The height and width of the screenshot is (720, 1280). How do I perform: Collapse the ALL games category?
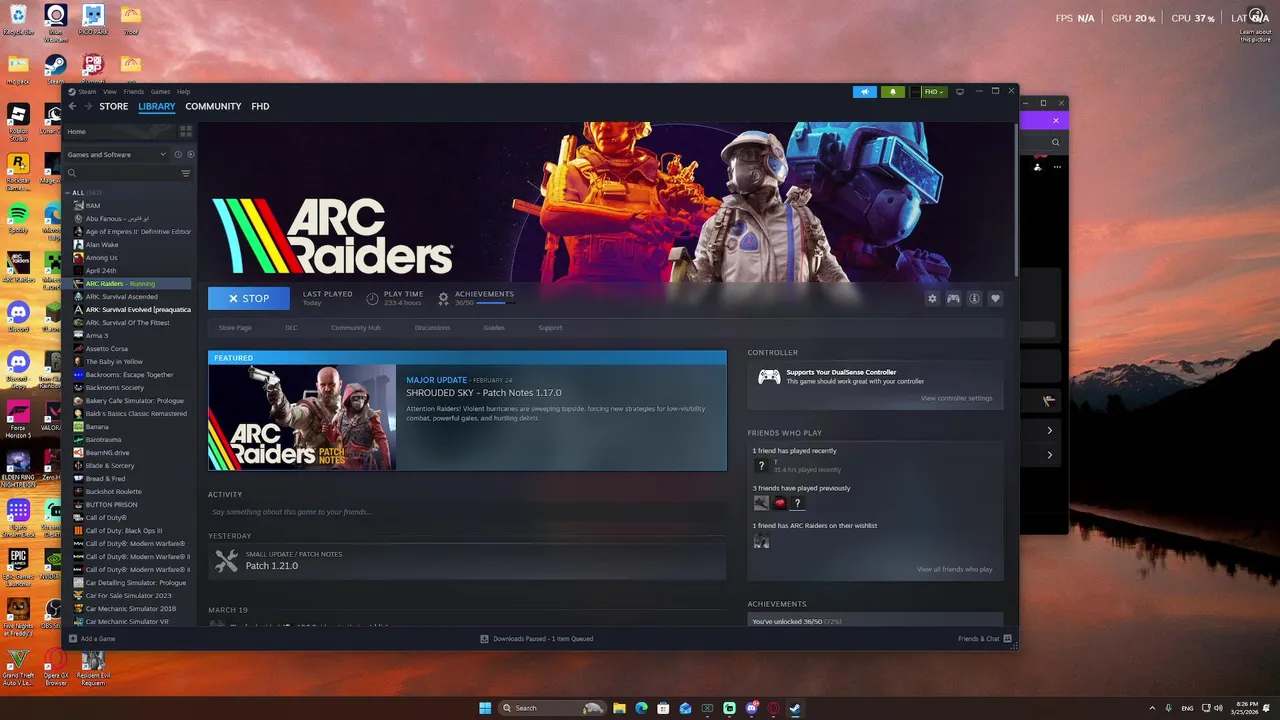[69, 192]
